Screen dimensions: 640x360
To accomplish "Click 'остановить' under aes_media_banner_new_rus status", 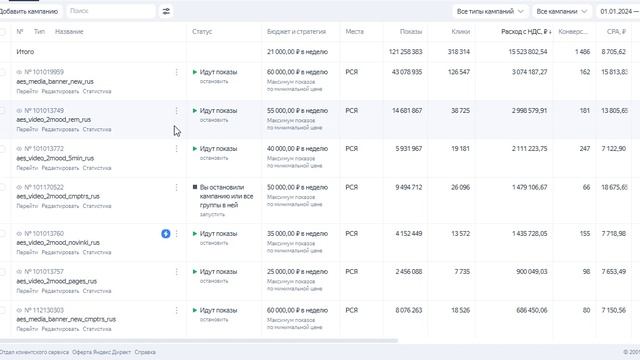I will click(x=214, y=82).
